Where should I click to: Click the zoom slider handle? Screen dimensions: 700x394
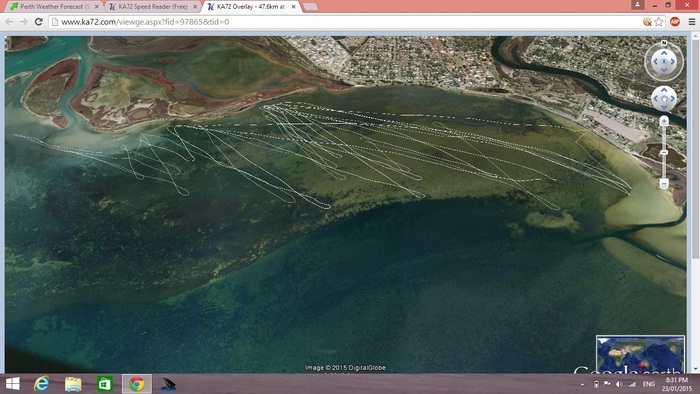click(664, 153)
